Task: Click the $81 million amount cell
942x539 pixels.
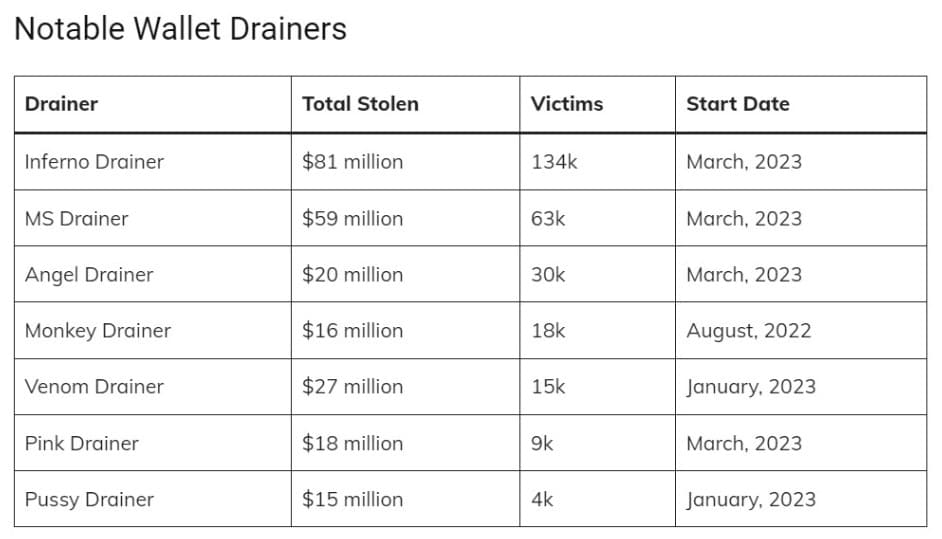Action: tap(352, 162)
